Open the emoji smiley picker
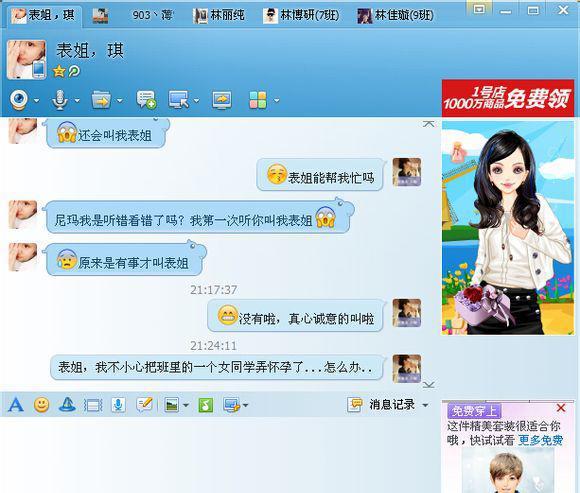This screenshot has width=580, height=493. tap(41, 405)
